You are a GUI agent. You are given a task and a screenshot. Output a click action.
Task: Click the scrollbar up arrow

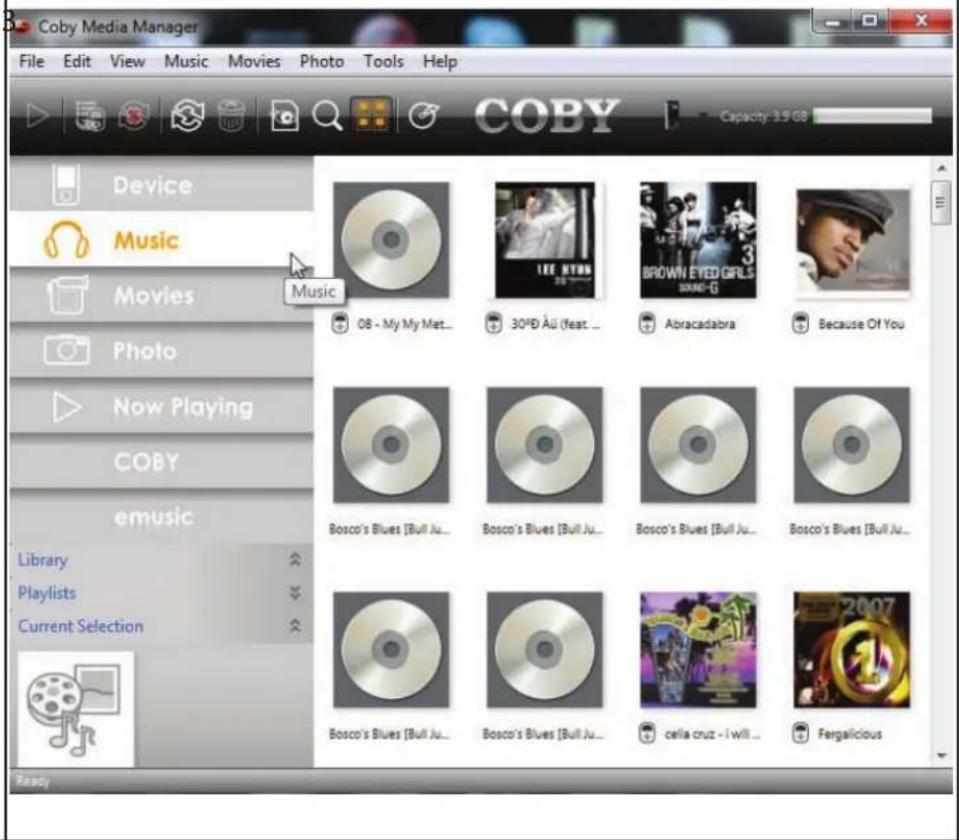941,168
